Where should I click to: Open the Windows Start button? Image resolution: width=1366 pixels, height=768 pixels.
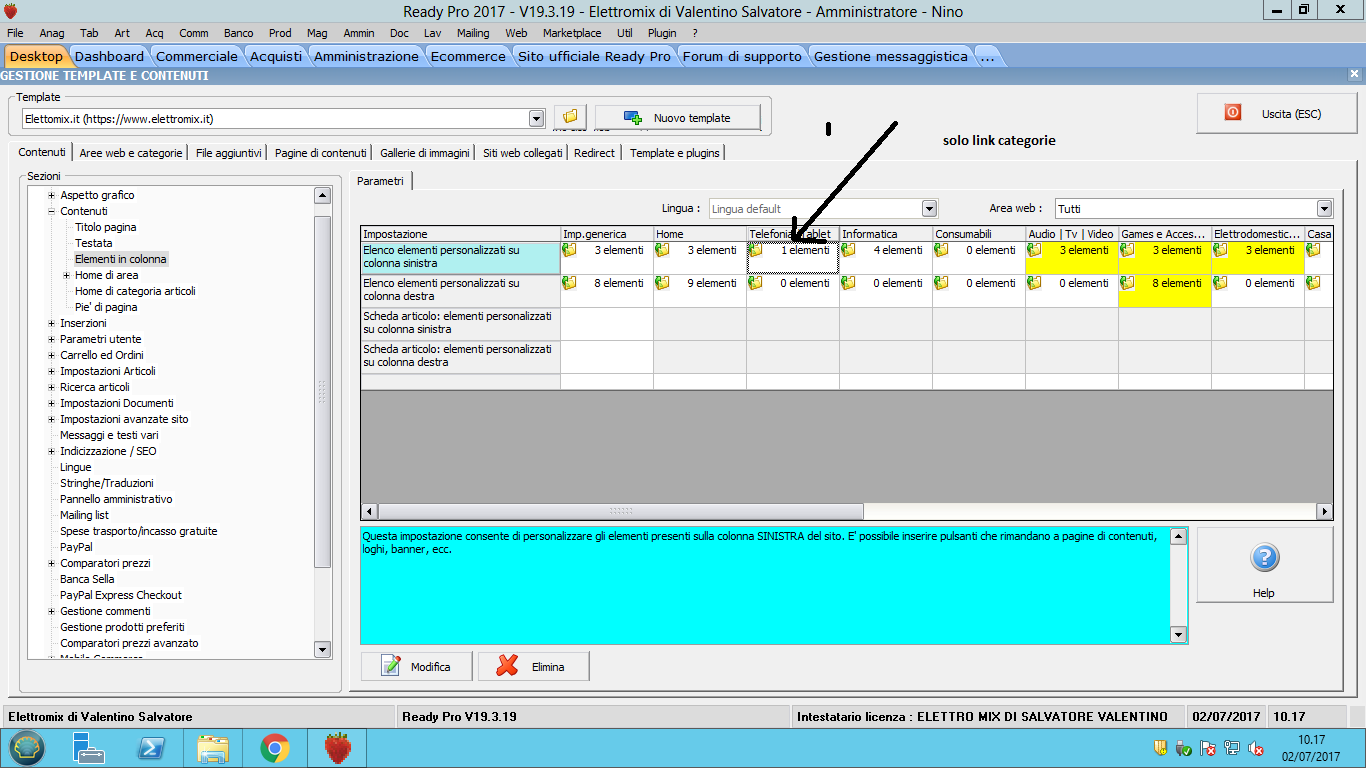tap(26, 748)
